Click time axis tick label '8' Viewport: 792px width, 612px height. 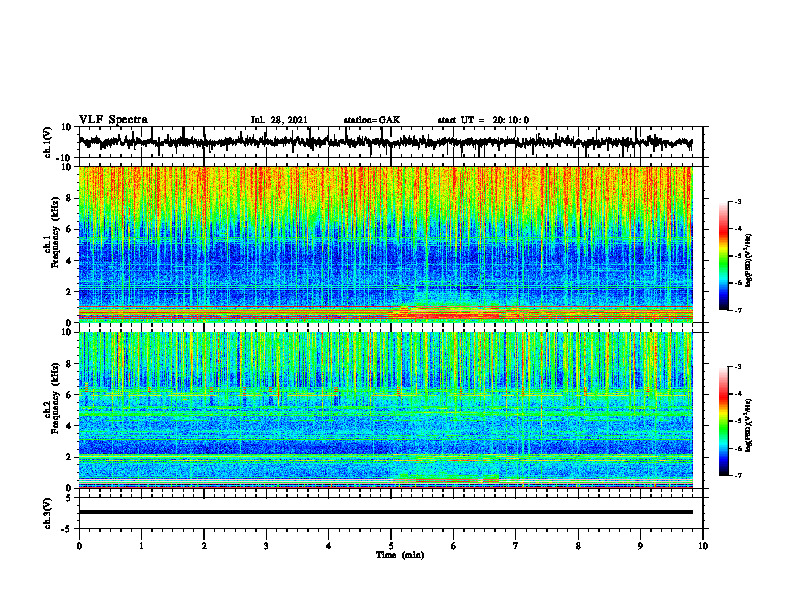[x=578, y=546]
